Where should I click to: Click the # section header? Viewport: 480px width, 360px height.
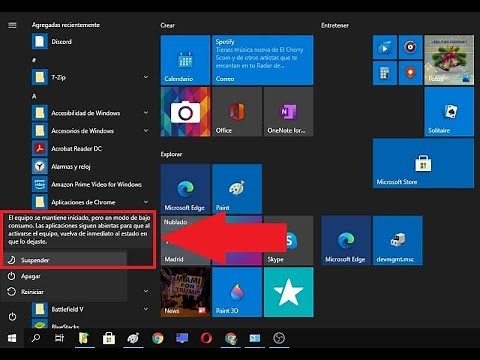click(x=34, y=60)
